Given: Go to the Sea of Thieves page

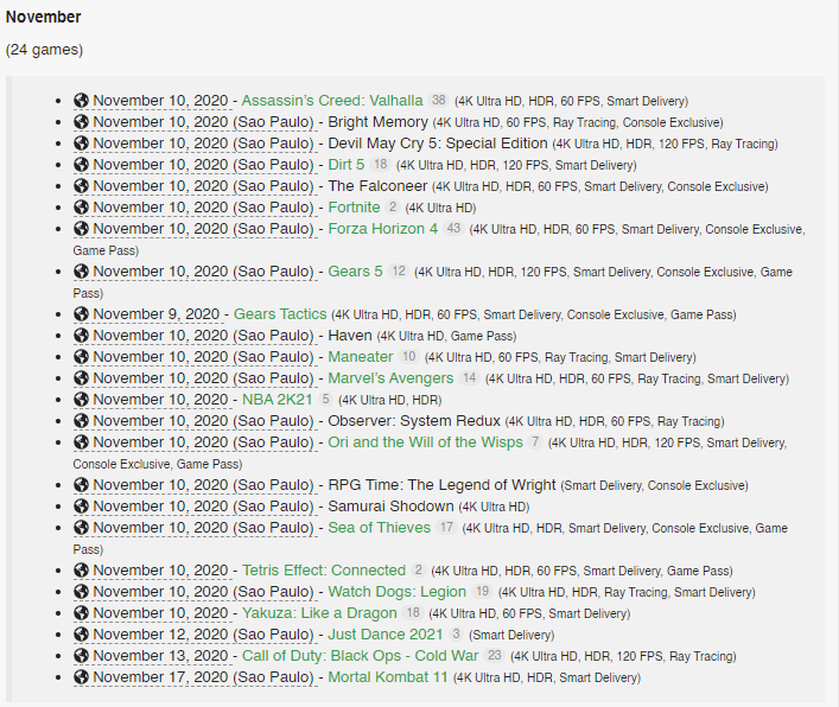Looking at the screenshot, I should (x=379, y=528).
